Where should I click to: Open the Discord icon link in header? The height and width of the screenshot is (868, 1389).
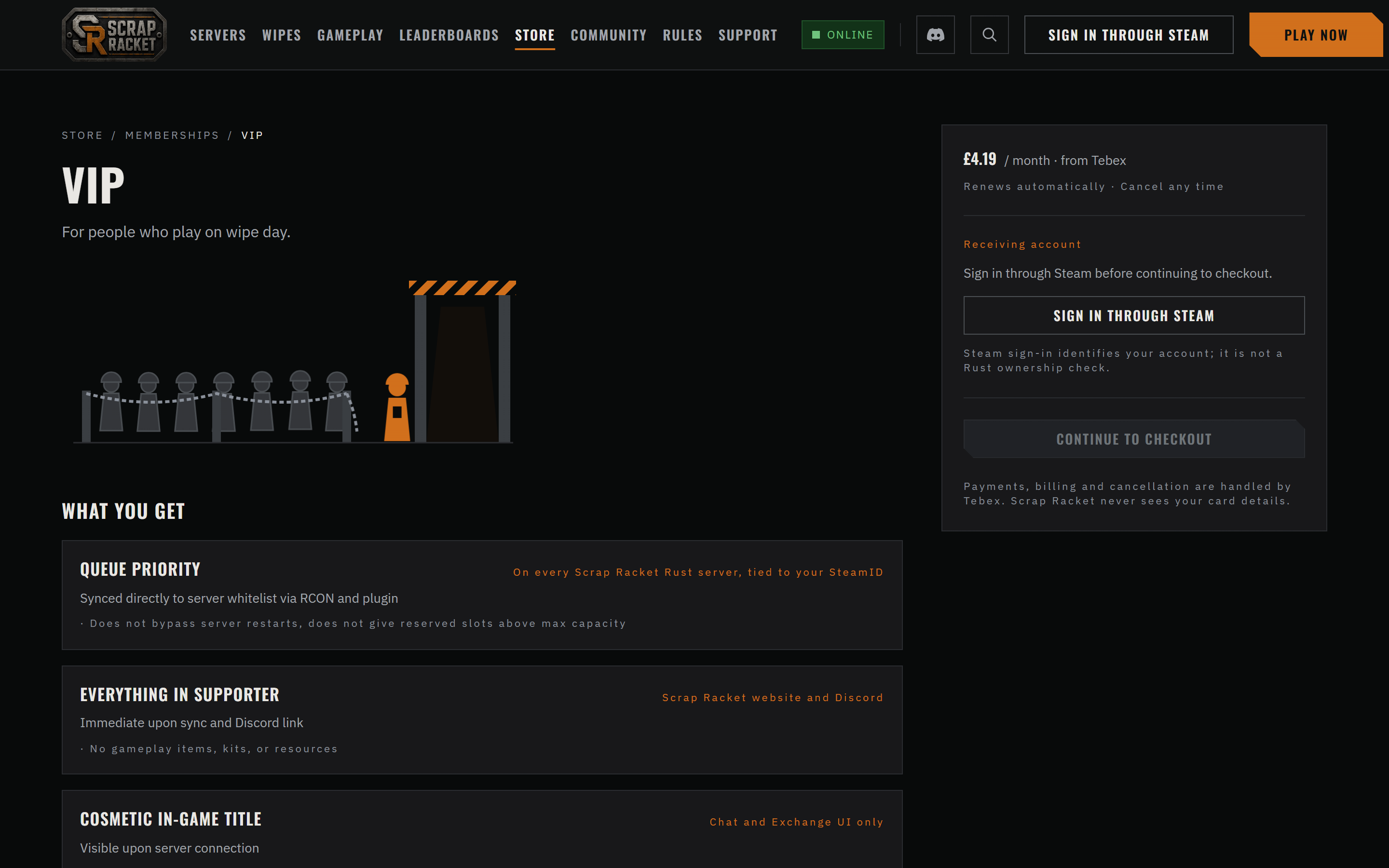(x=935, y=35)
